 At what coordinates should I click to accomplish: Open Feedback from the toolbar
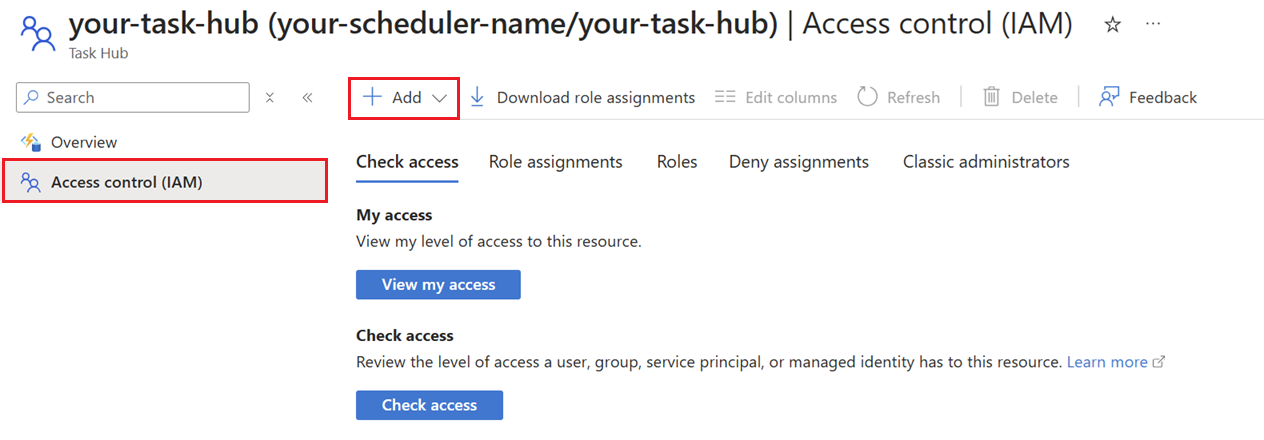[x=1148, y=97]
